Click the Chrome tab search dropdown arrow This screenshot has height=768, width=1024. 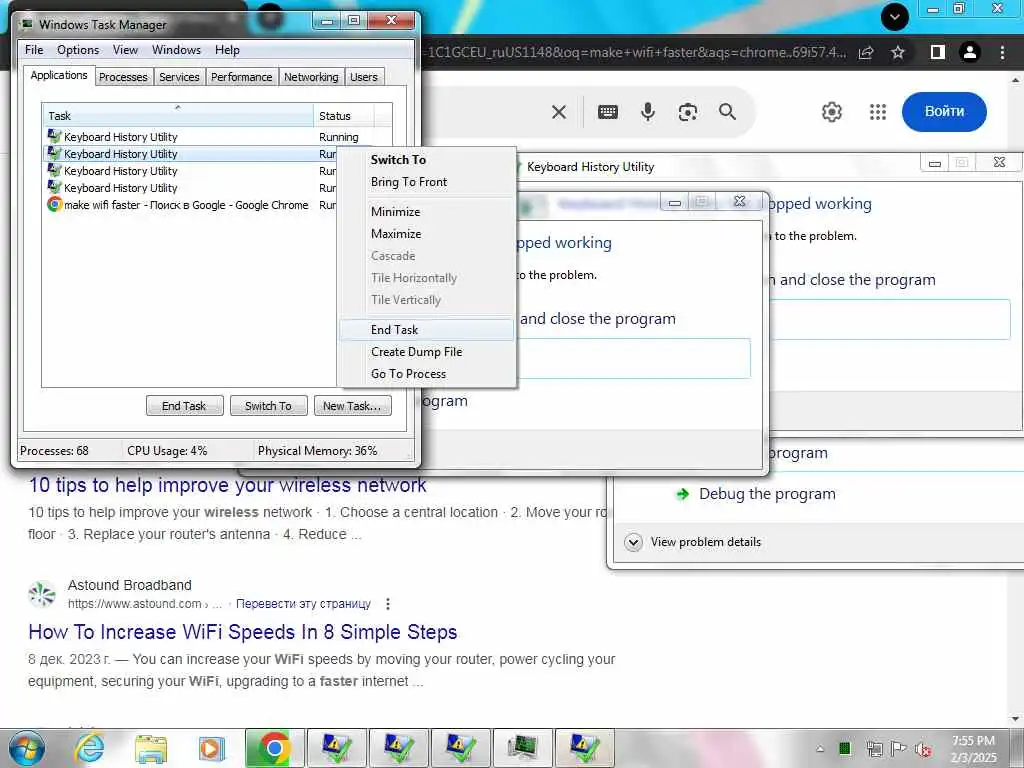point(895,17)
